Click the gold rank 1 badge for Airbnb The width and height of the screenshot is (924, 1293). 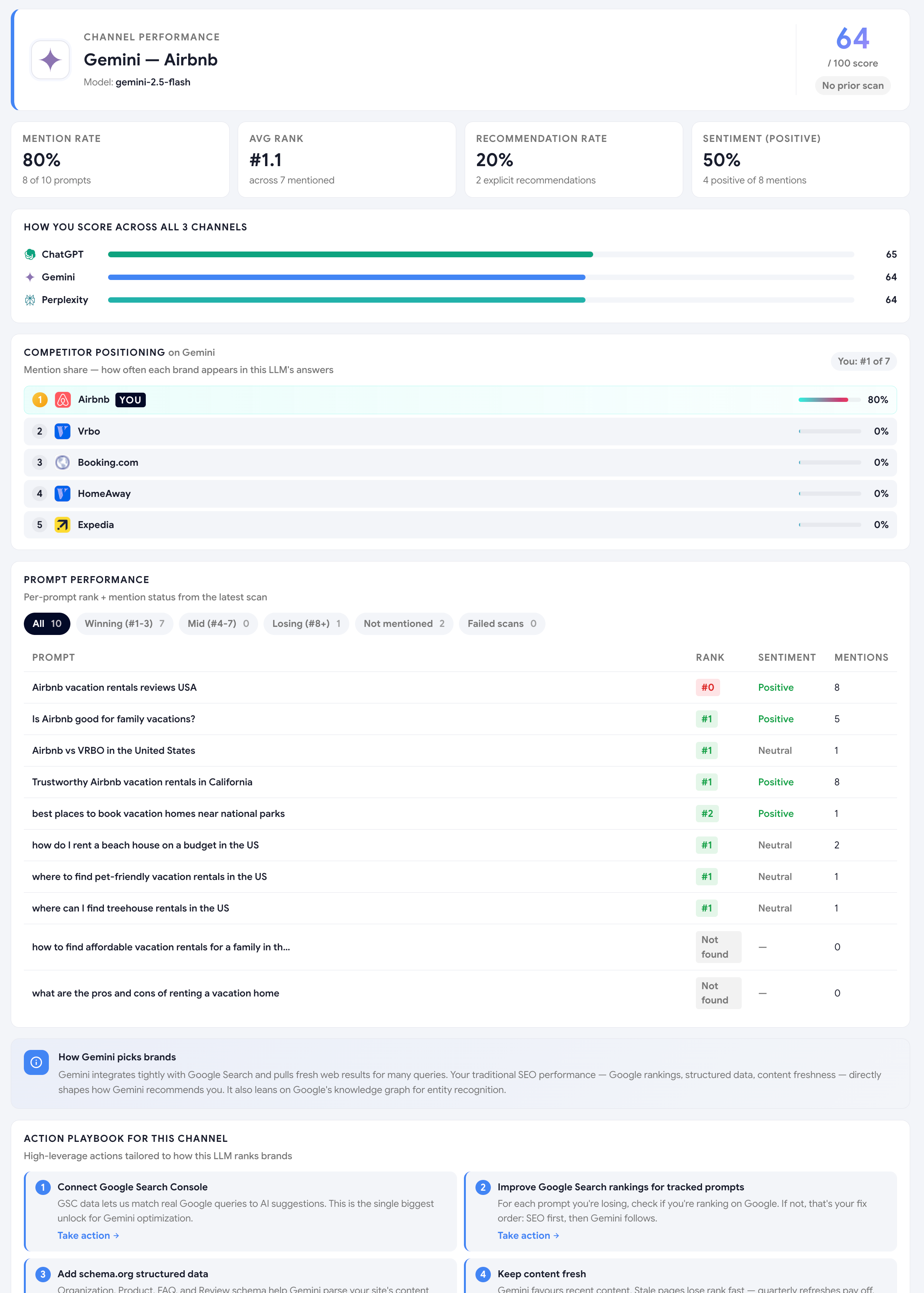[x=40, y=400]
